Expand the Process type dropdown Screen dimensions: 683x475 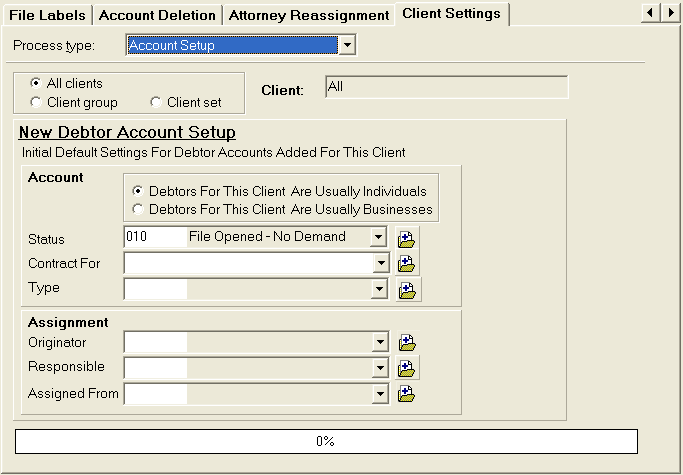(346, 45)
